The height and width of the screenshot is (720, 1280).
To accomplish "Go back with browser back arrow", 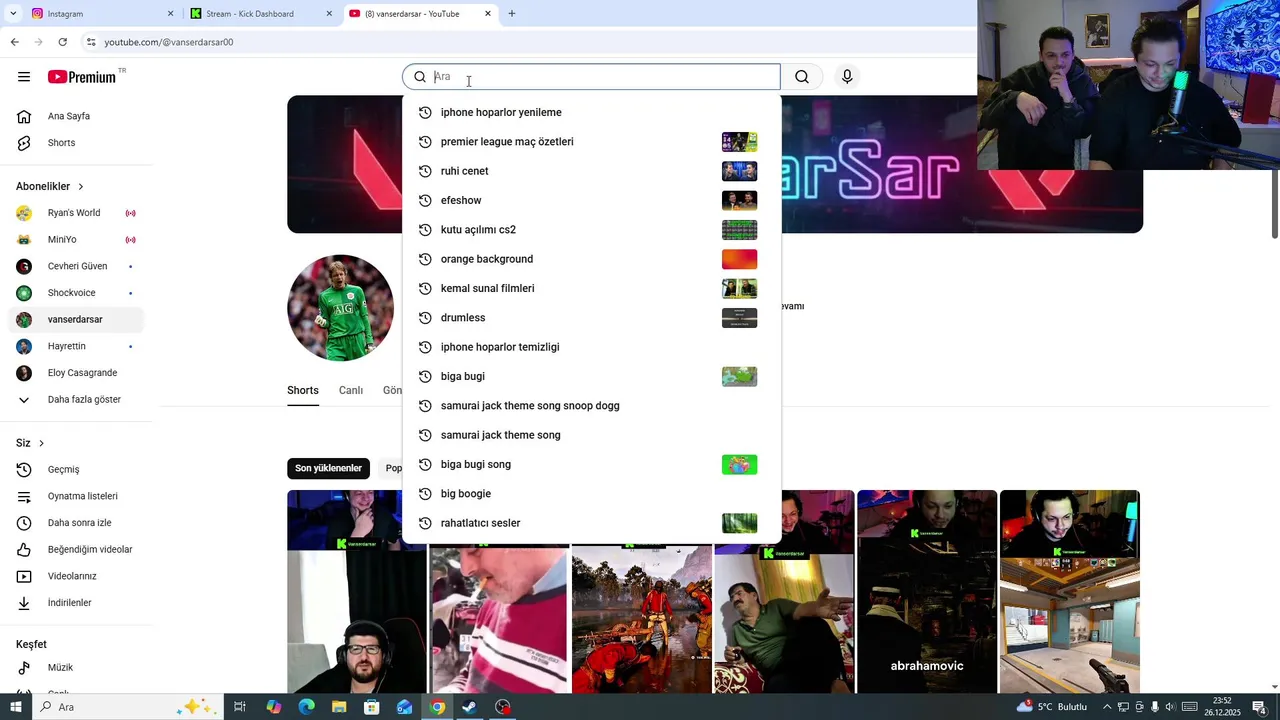I will pos(14,42).
